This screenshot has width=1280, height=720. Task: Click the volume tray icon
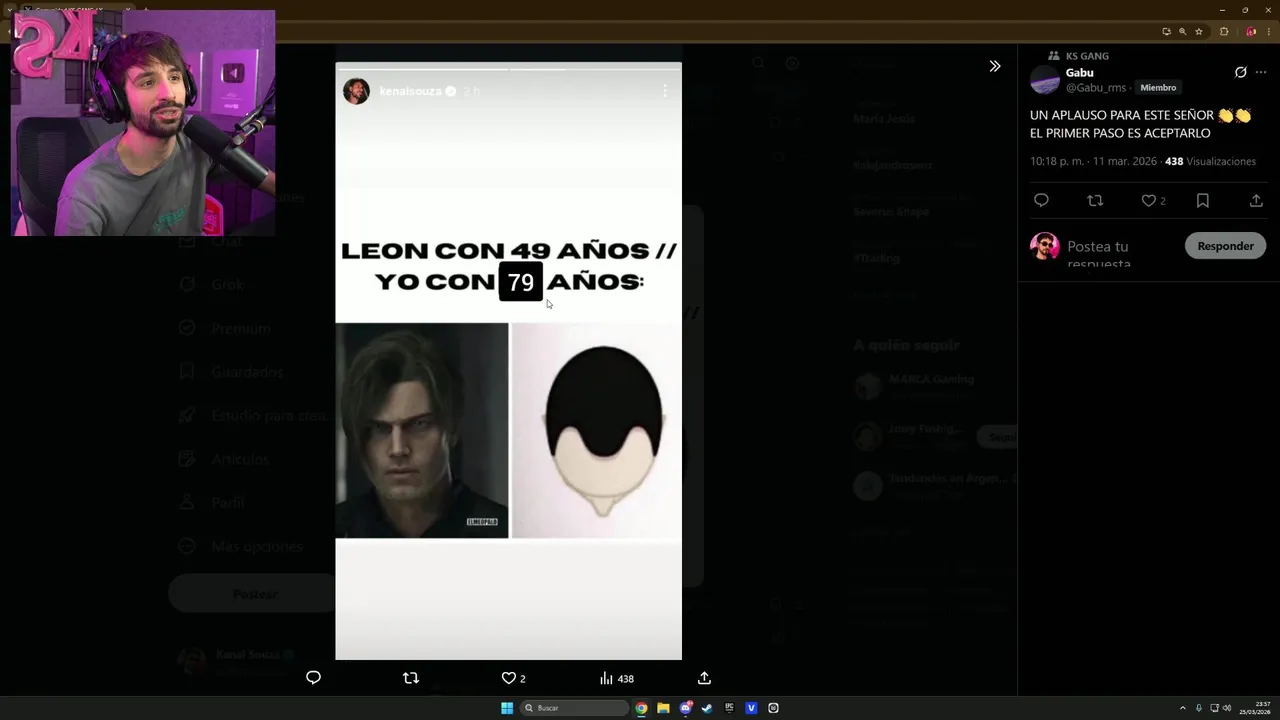tap(1227, 708)
